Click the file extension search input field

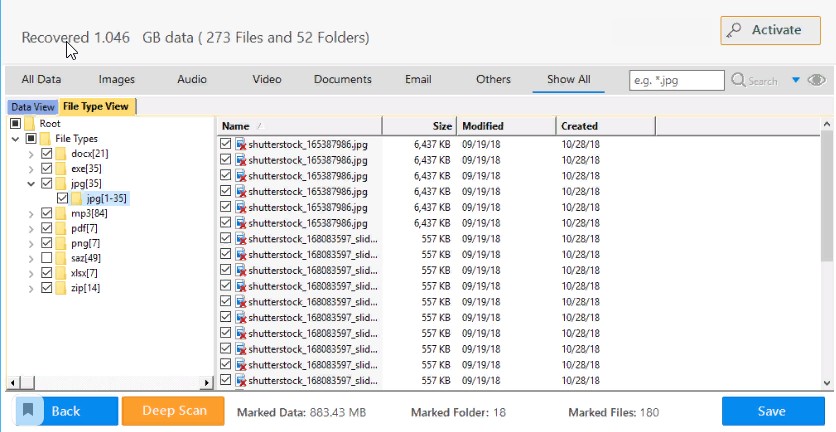(676, 80)
